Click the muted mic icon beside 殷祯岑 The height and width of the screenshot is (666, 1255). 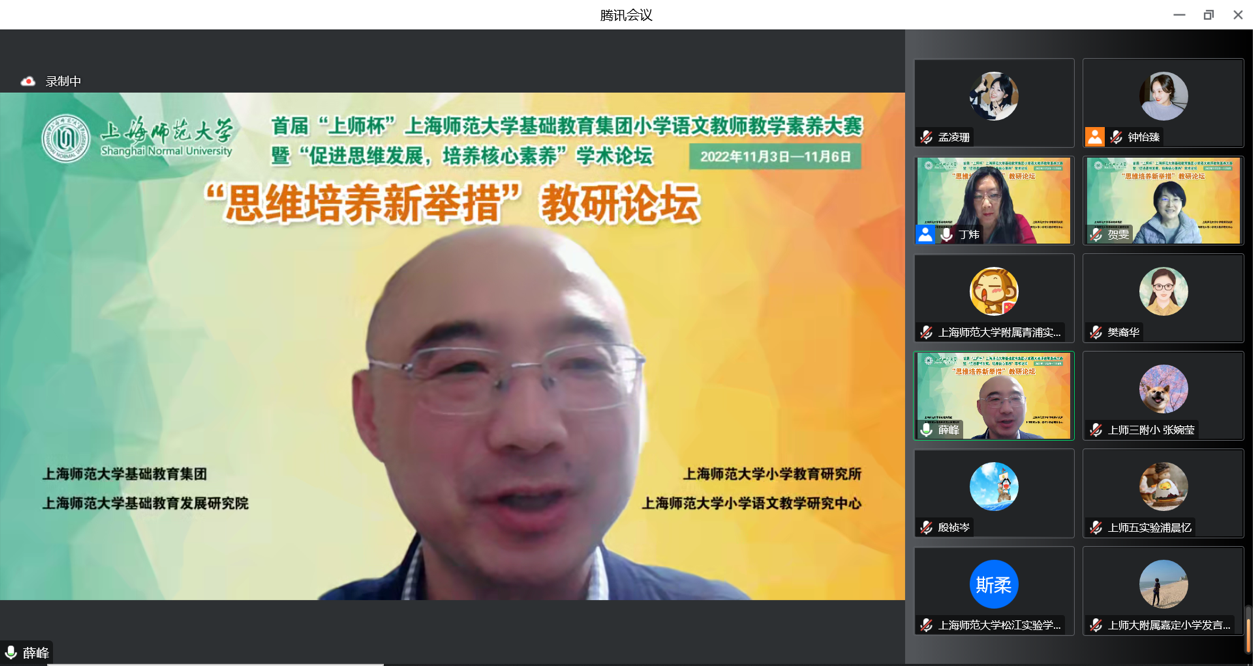pos(927,527)
